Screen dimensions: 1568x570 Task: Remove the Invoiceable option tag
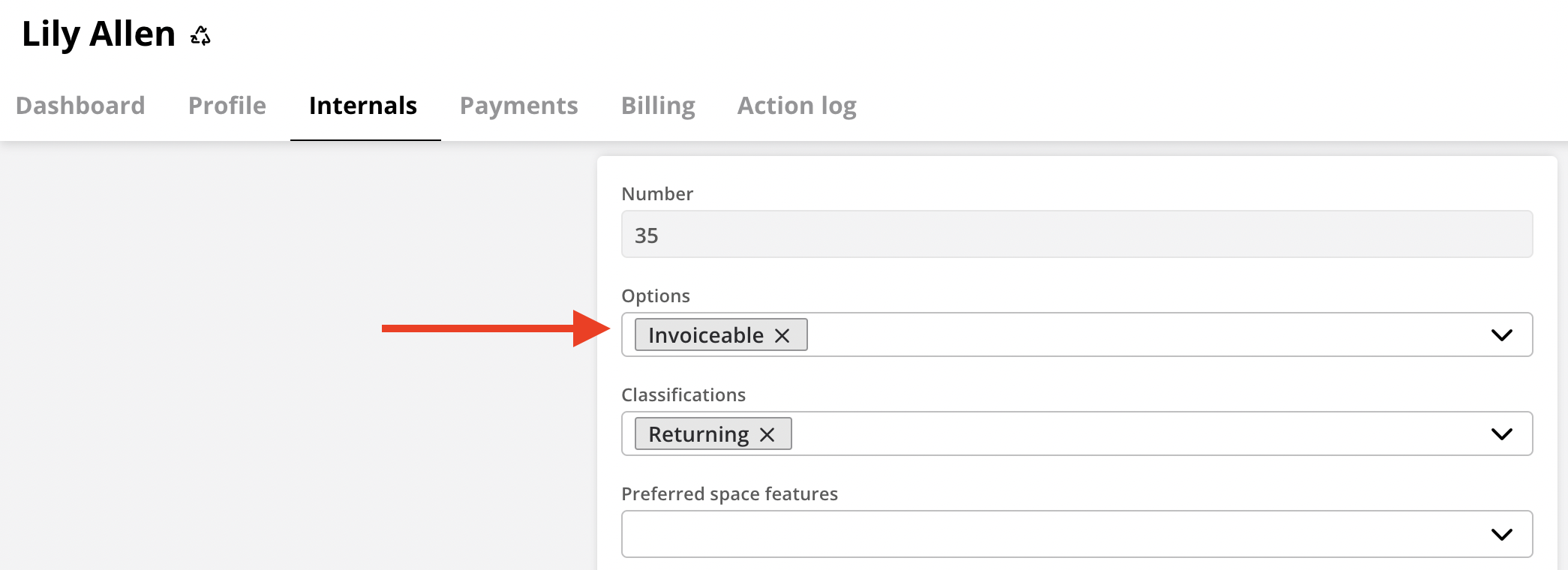[783, 335]
